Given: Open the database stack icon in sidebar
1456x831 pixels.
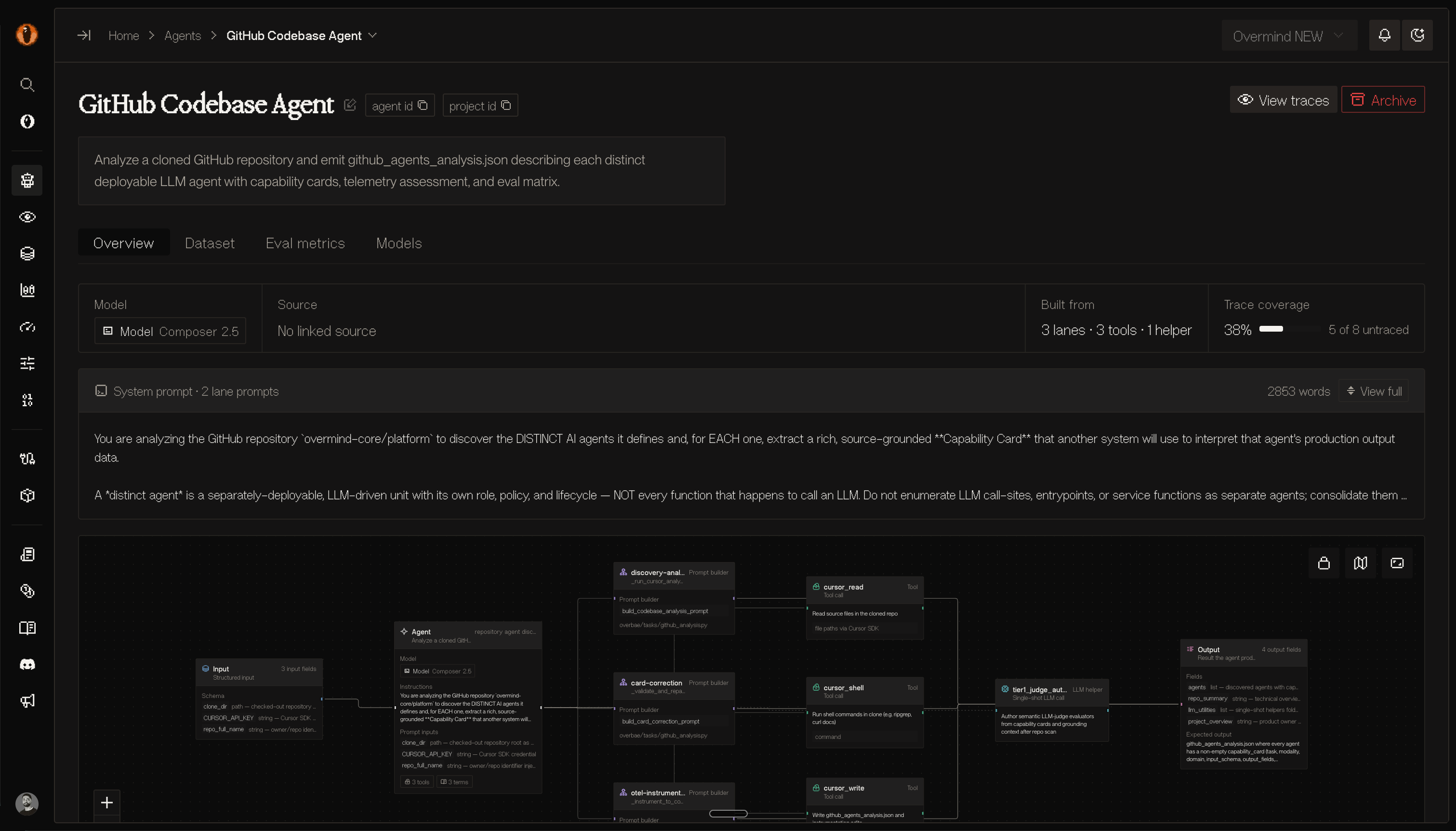Looking at the screenshot, I should click(27, 254).
